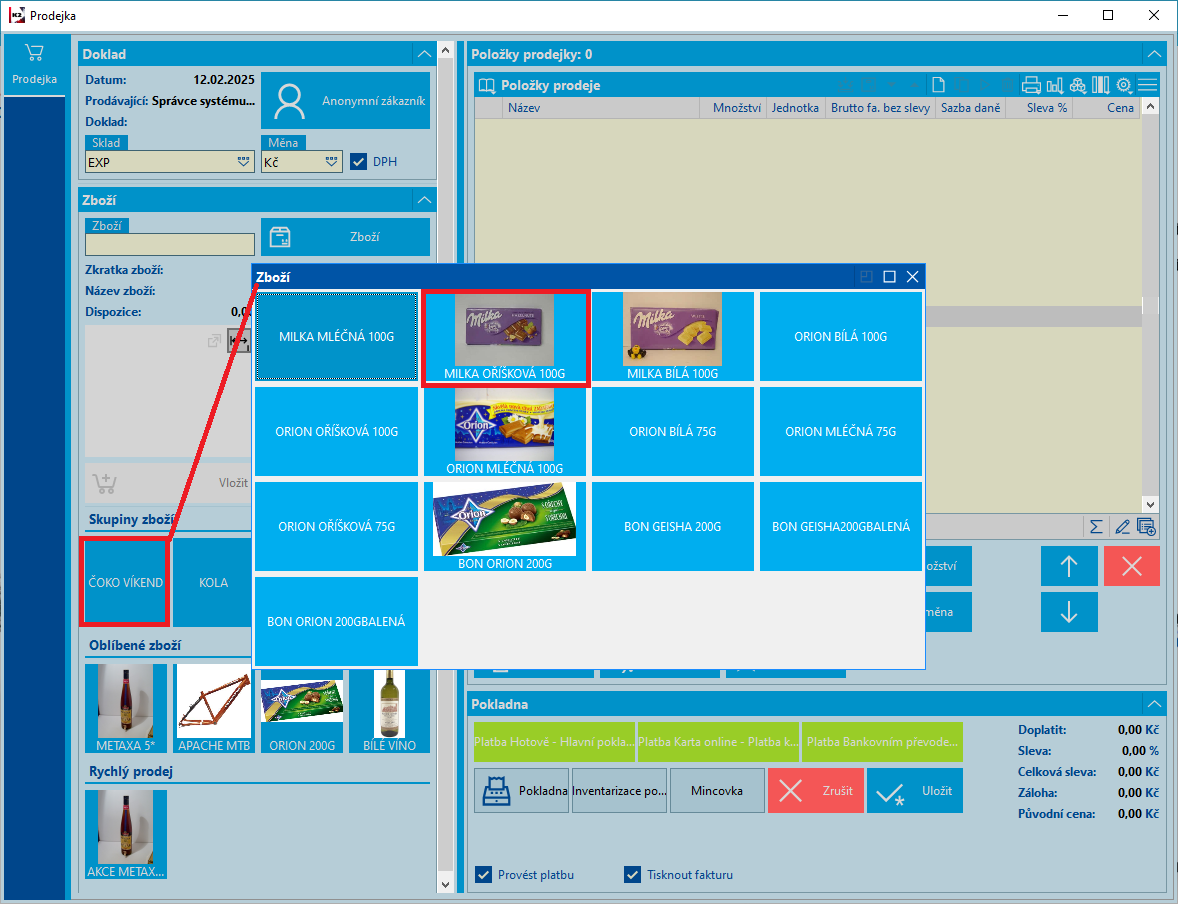Click the red Zrušit cancel button
The image size is (1178, 904).
tap(815, 791)
